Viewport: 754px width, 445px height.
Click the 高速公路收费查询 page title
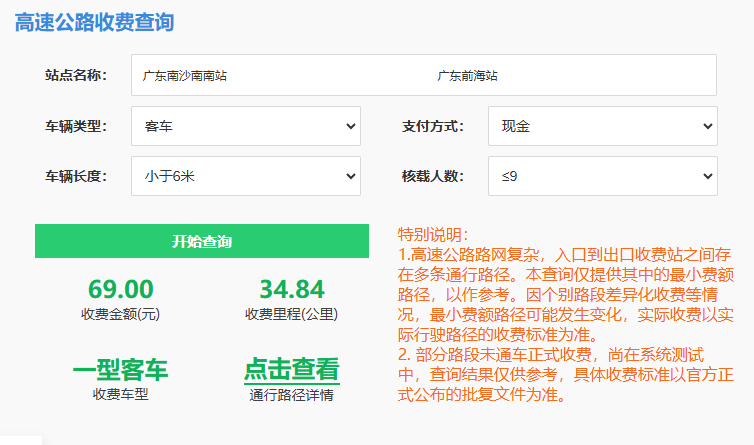click(x=94, y=22)
